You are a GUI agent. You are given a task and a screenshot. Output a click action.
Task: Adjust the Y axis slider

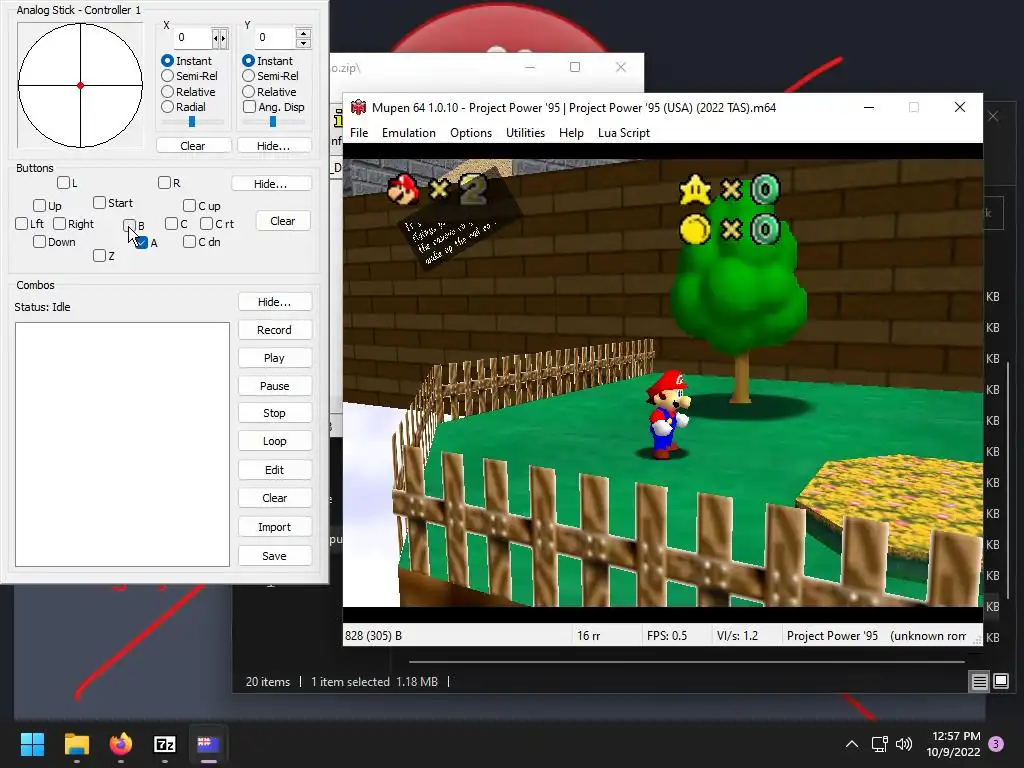273,122
